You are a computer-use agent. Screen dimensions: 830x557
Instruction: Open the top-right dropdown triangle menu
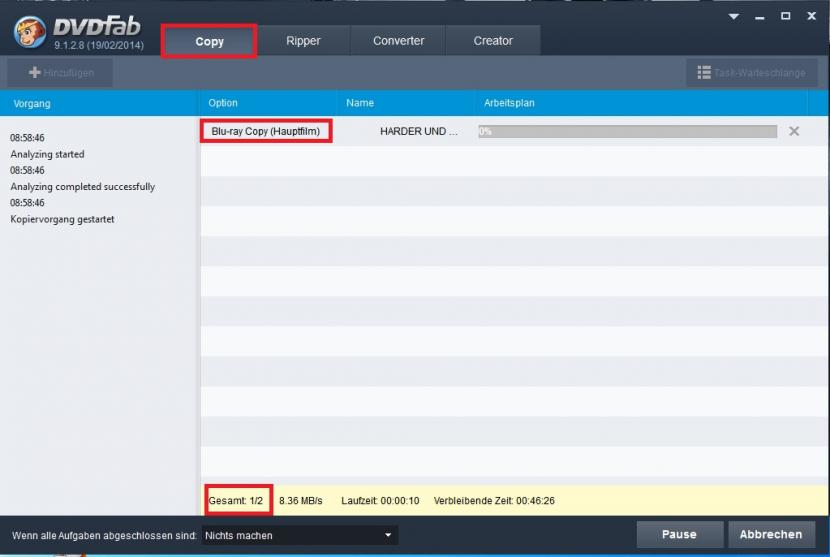[x=734, y=16]
